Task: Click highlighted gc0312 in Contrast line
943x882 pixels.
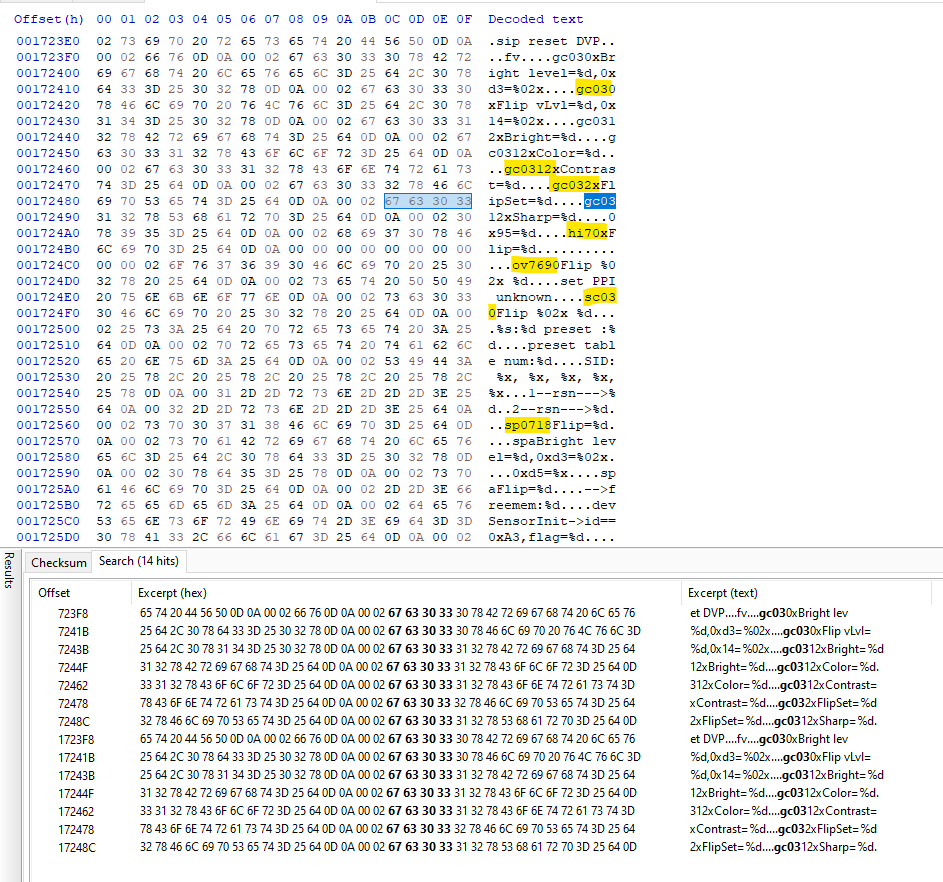Action: (x=532, y=170)
